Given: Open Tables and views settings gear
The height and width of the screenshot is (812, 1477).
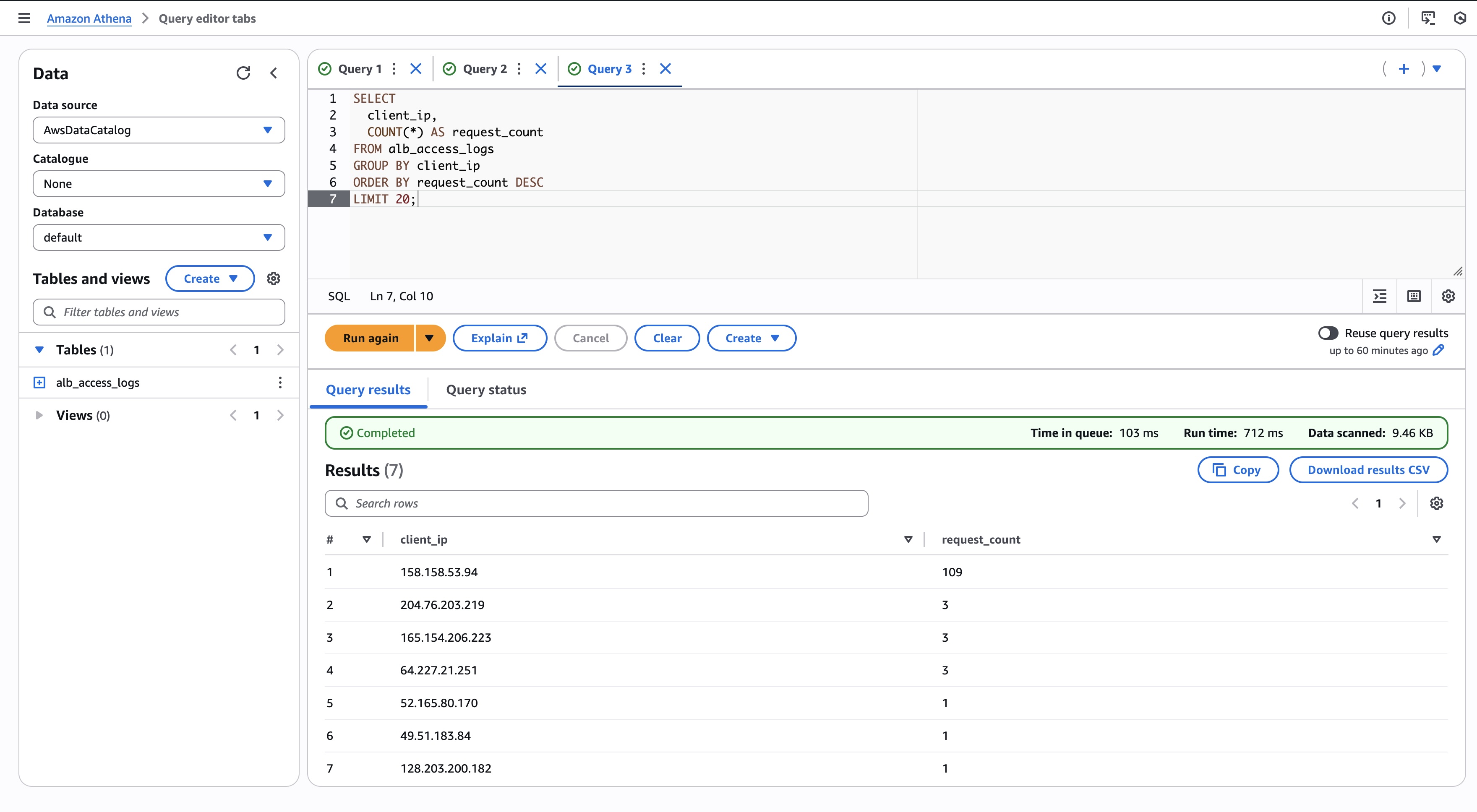Looking at the screenshot, I should point(274,278).
